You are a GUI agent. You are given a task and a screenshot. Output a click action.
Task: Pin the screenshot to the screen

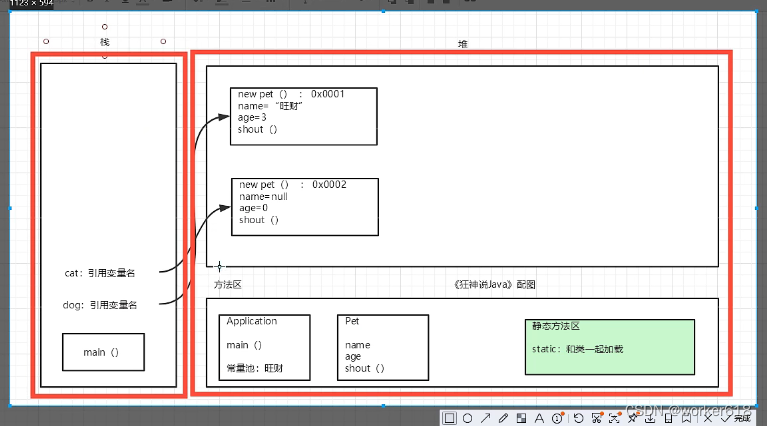tap(632, 419)
